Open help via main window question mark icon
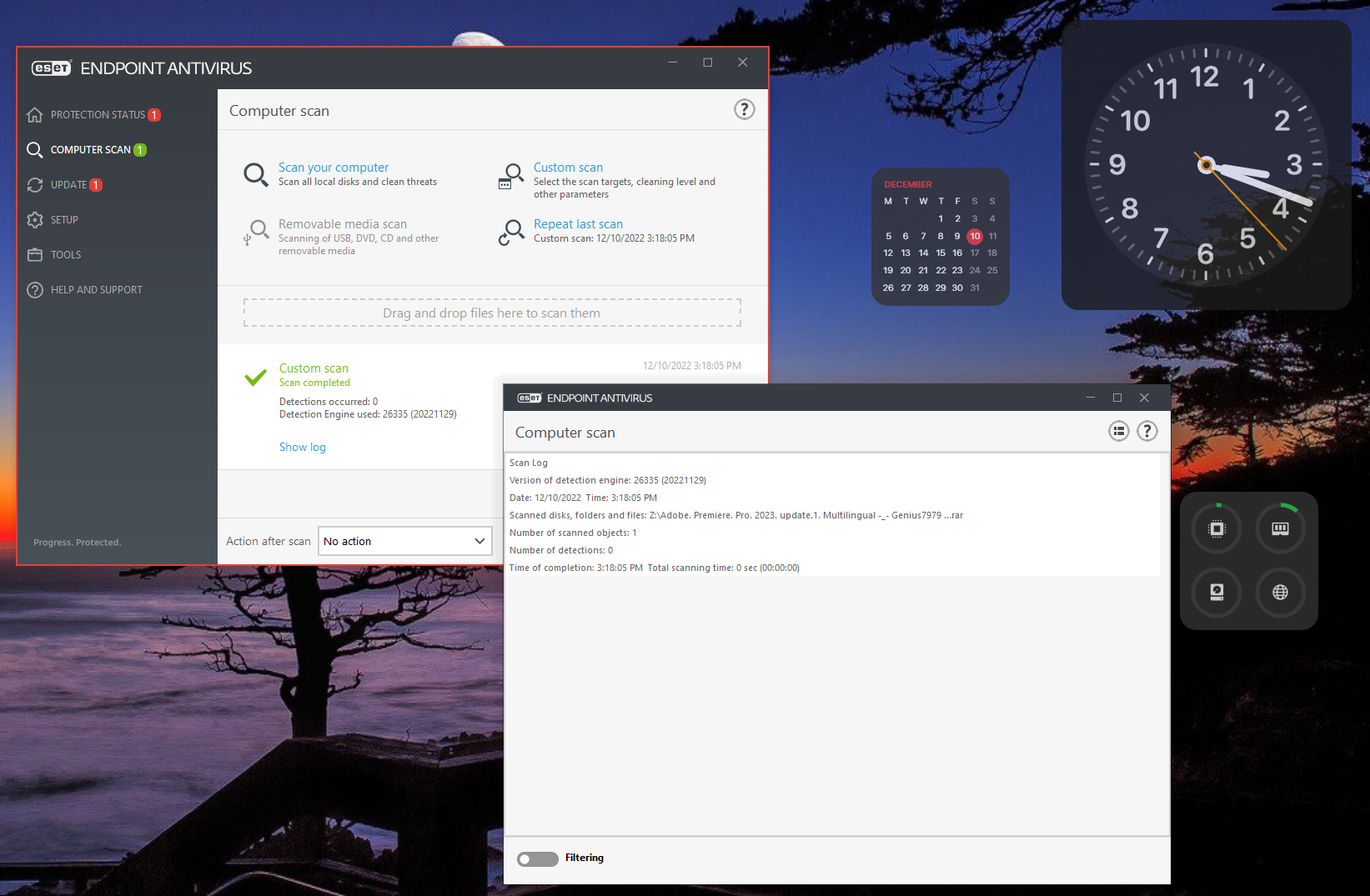Viewport: 1370px width, 896px height. click(x=744, y=109)
